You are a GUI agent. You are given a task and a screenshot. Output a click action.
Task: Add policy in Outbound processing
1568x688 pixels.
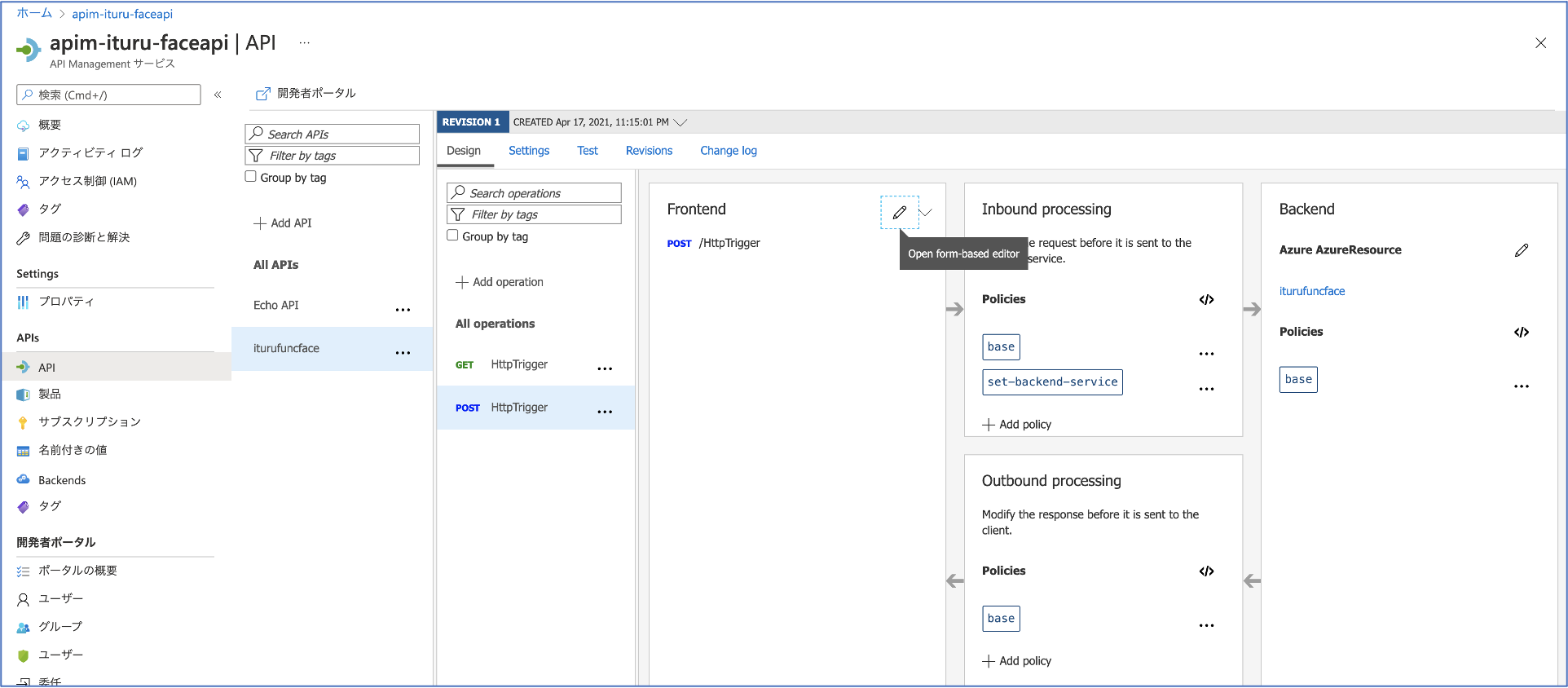tap(1017, 661)
